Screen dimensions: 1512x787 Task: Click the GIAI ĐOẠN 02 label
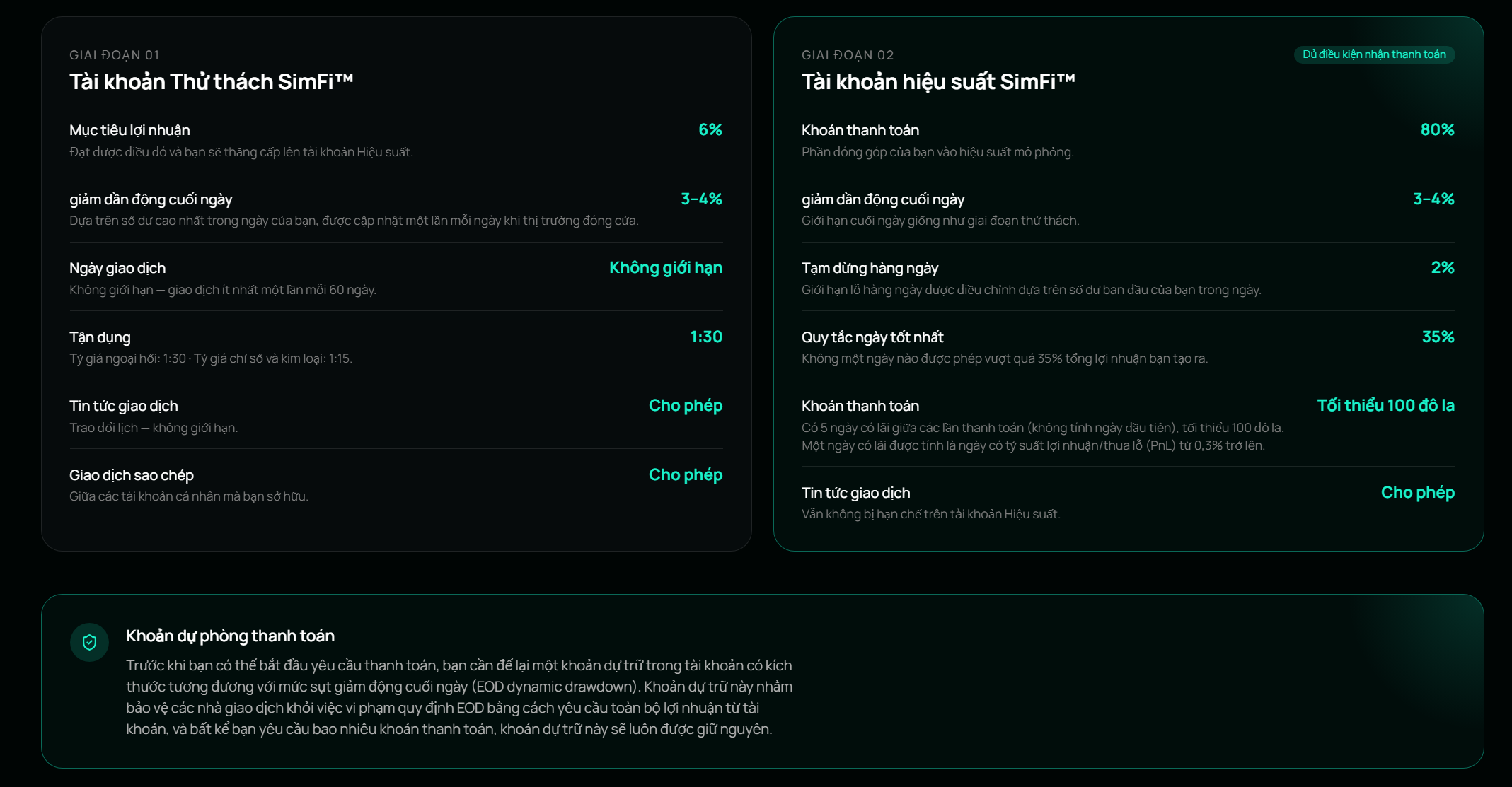(x=848, y=55)
